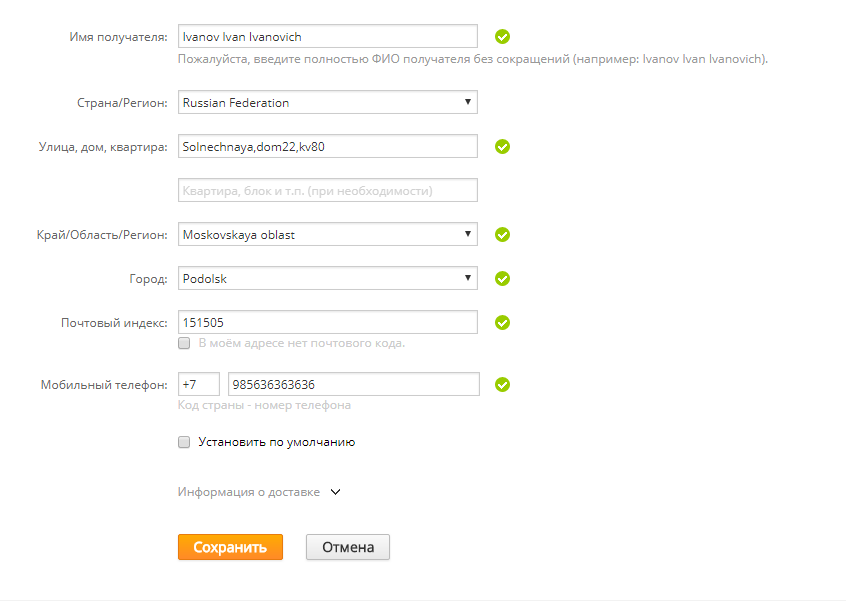Screen dimensions: 846x601
Task: Focus the street address field with Solnechnaya
Action: click(x=327, y=146)
